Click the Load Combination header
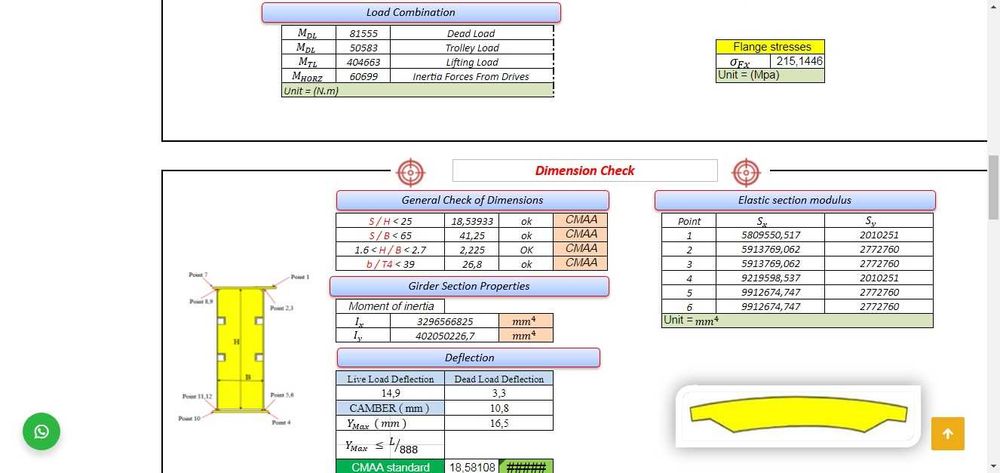Viewport: 1000px width, 473px height. [x=411, y=12]
